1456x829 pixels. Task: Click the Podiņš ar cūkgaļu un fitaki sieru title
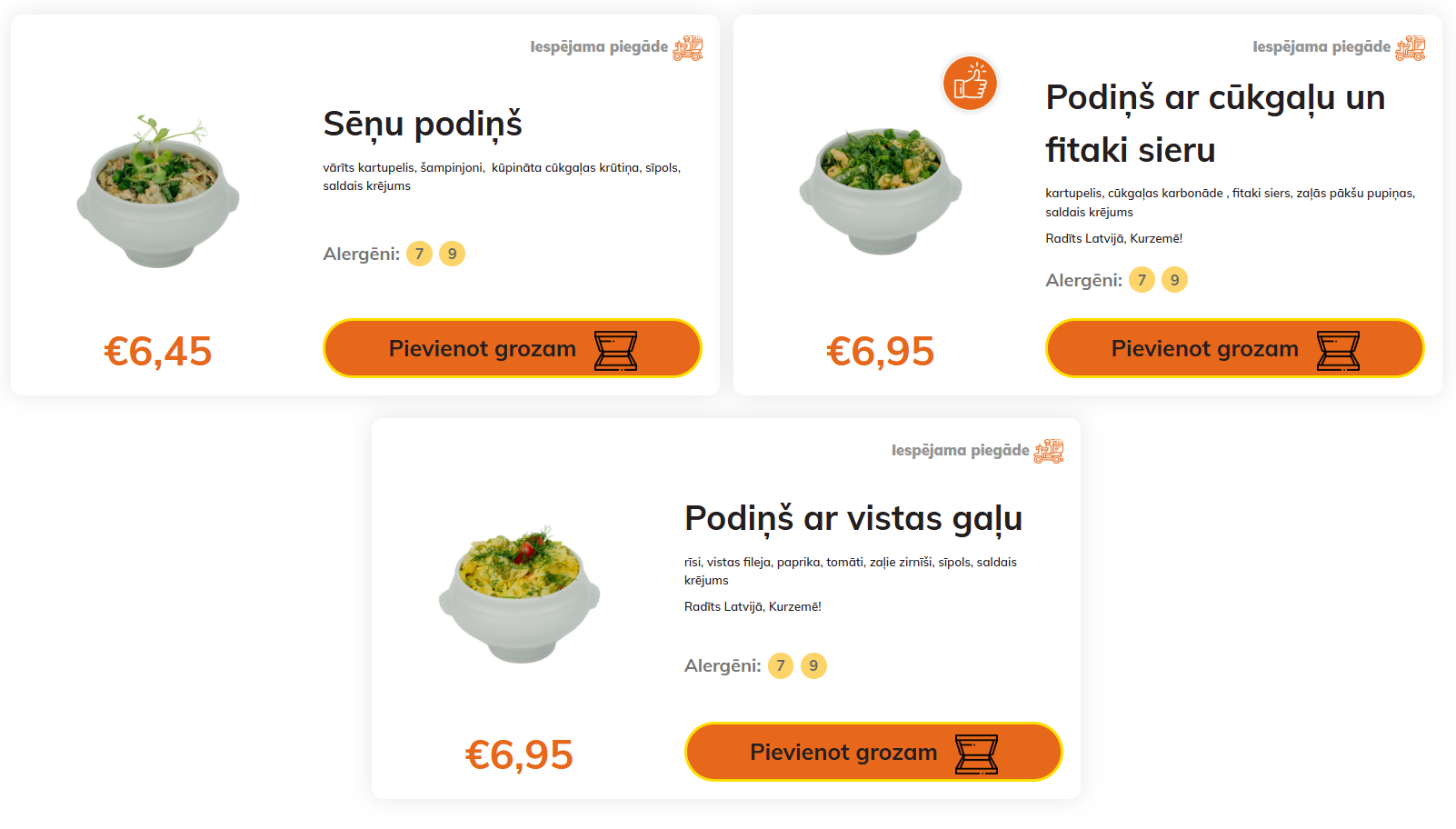coord(1215,124)
